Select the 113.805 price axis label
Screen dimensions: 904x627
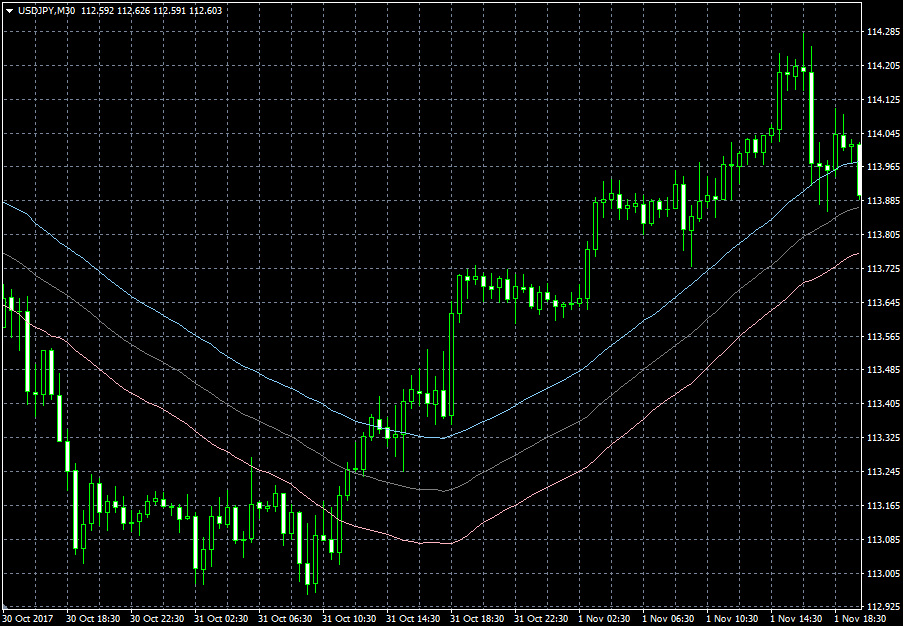click(x=883, y=235)
